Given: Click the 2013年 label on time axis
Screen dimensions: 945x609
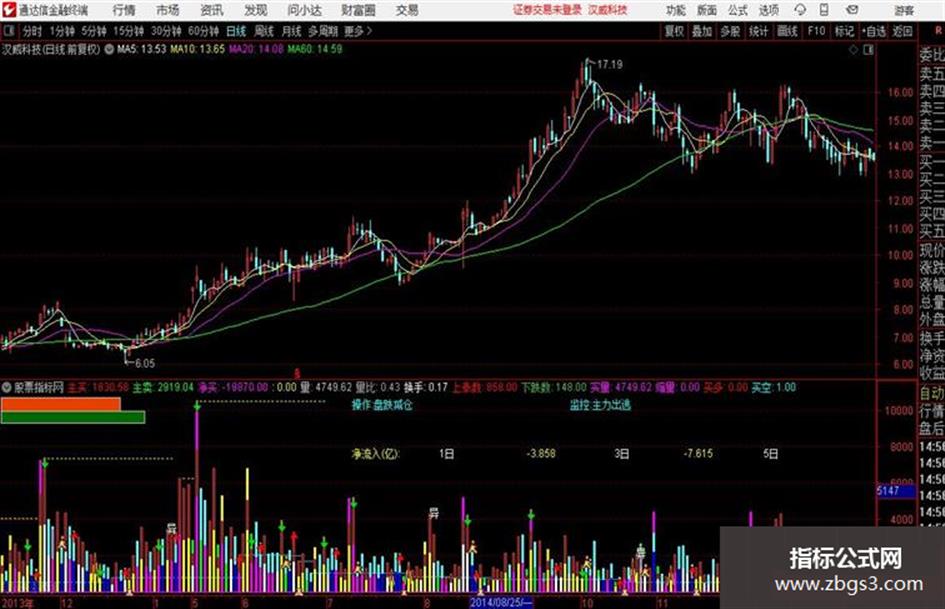Looking at the screenshot, I should 18,602.
